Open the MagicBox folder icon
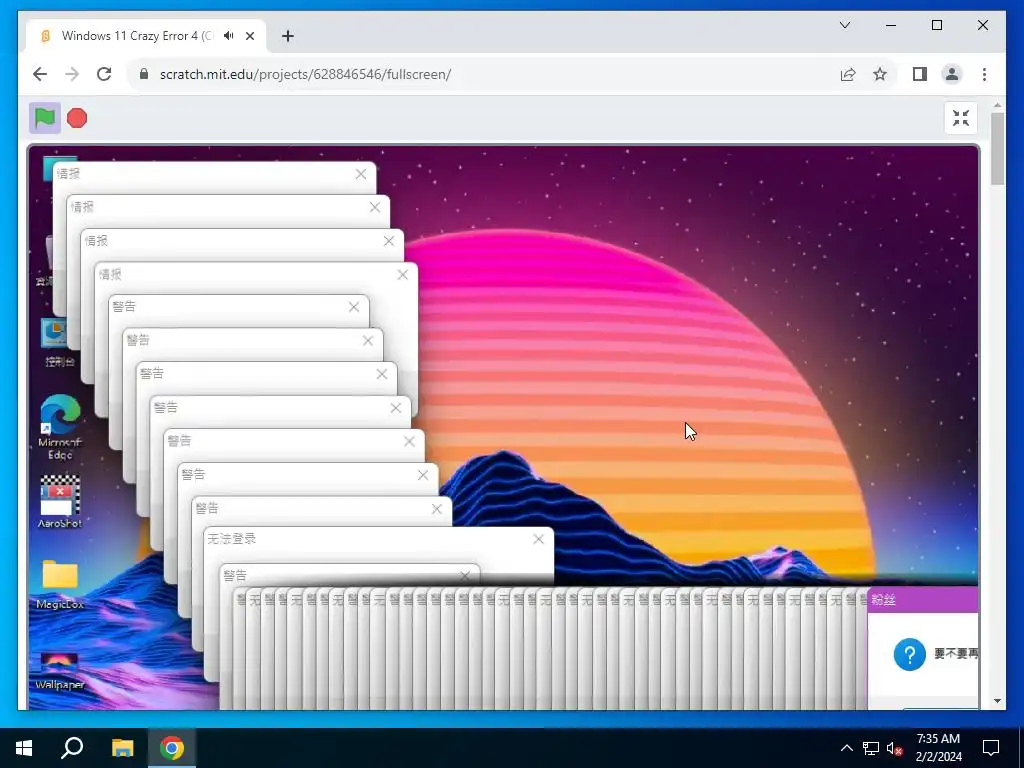1024x768 pixels. tap(60, 583)
